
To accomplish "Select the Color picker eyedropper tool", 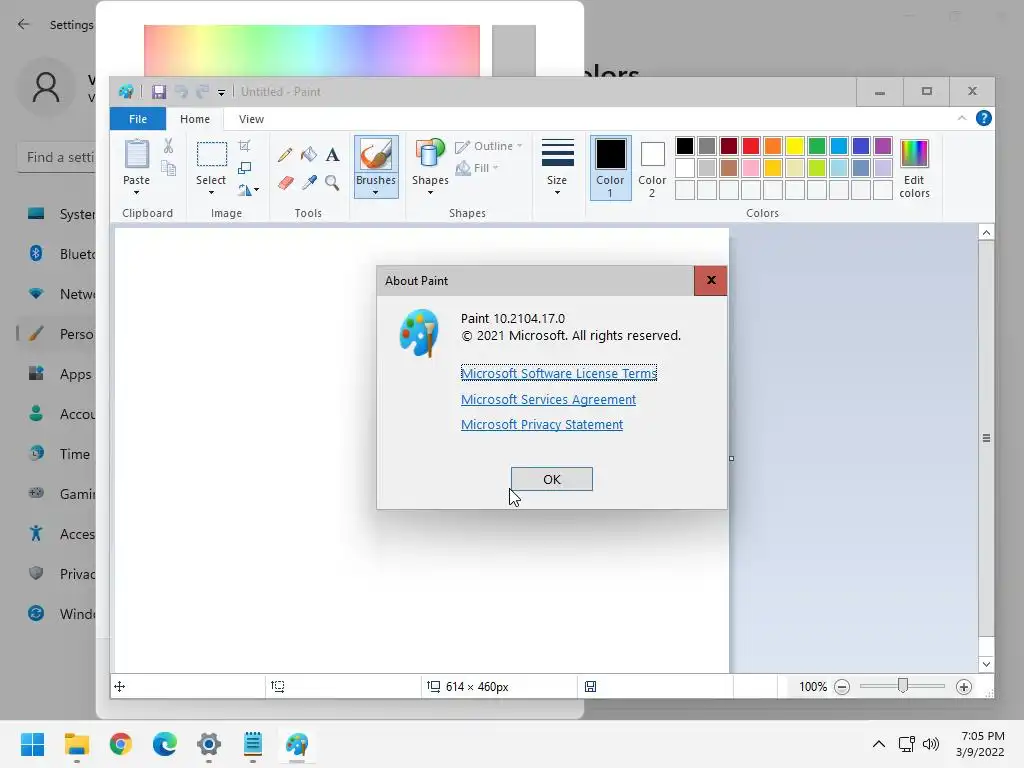I will pos(309,182).
